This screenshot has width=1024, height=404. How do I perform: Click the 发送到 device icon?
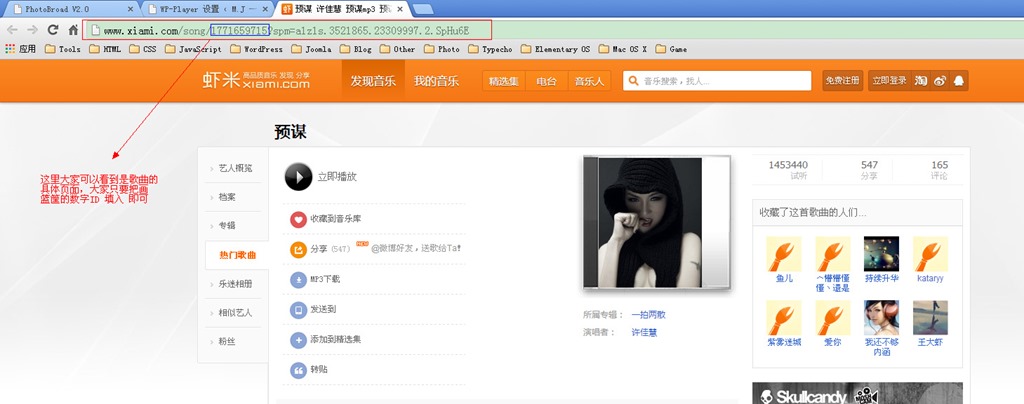click(x=298, y=309)
